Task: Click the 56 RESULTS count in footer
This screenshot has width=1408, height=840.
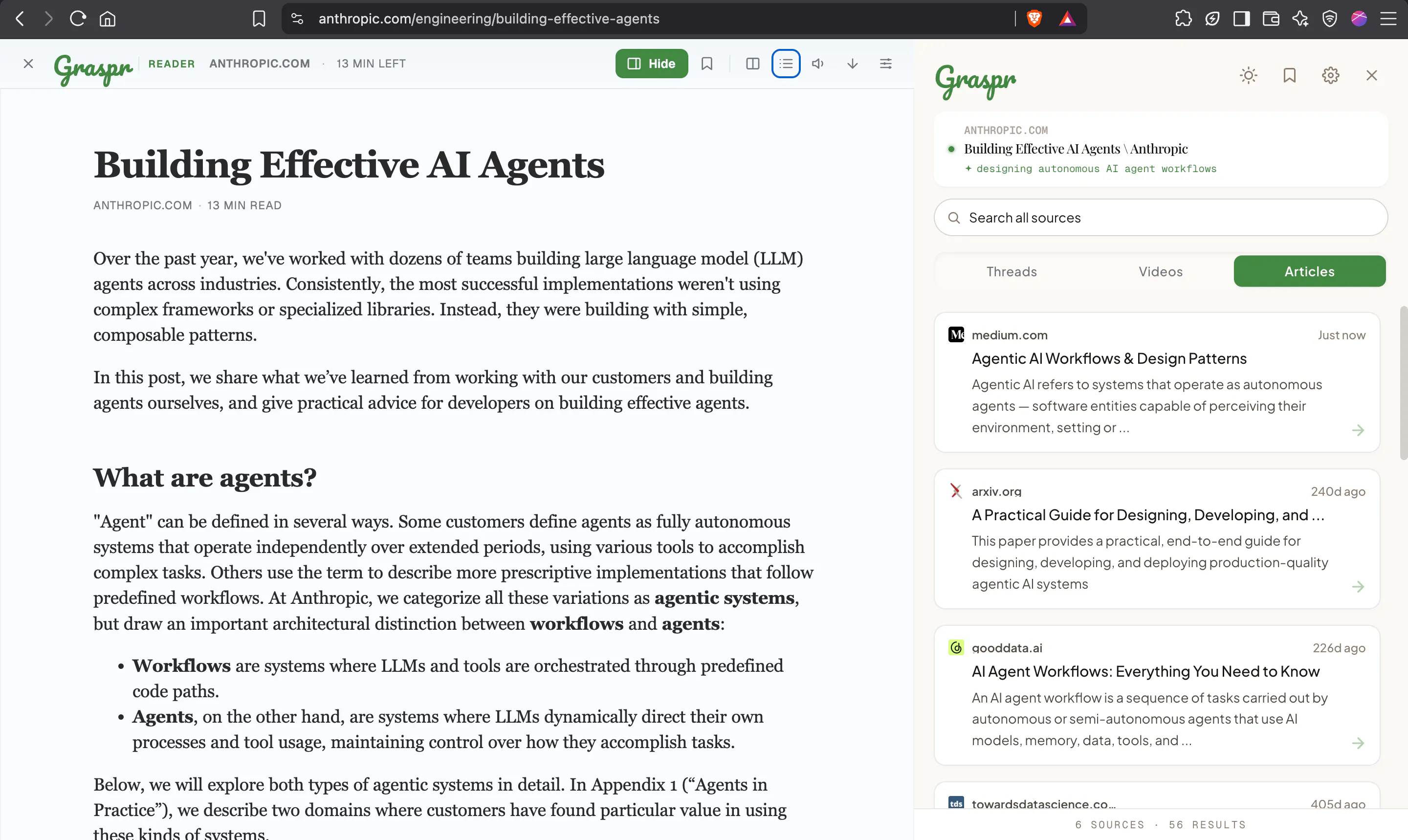Action: (x=1208, y=825)
